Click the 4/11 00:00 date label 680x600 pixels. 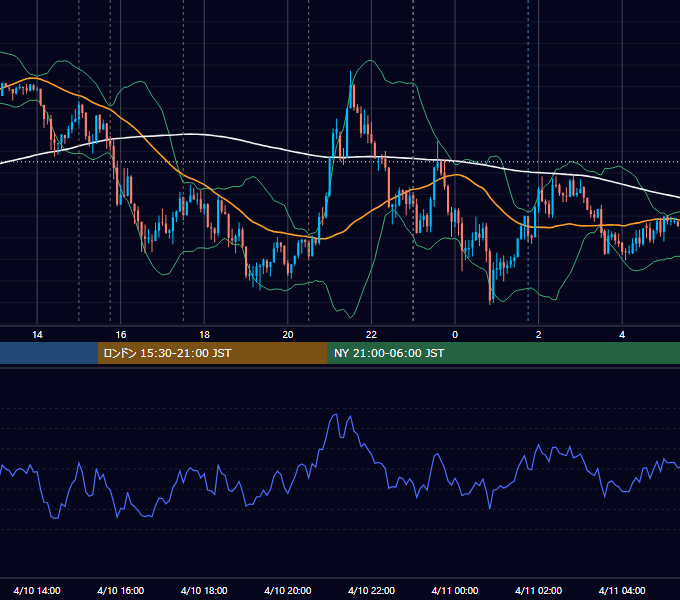(x=455, y=590)
